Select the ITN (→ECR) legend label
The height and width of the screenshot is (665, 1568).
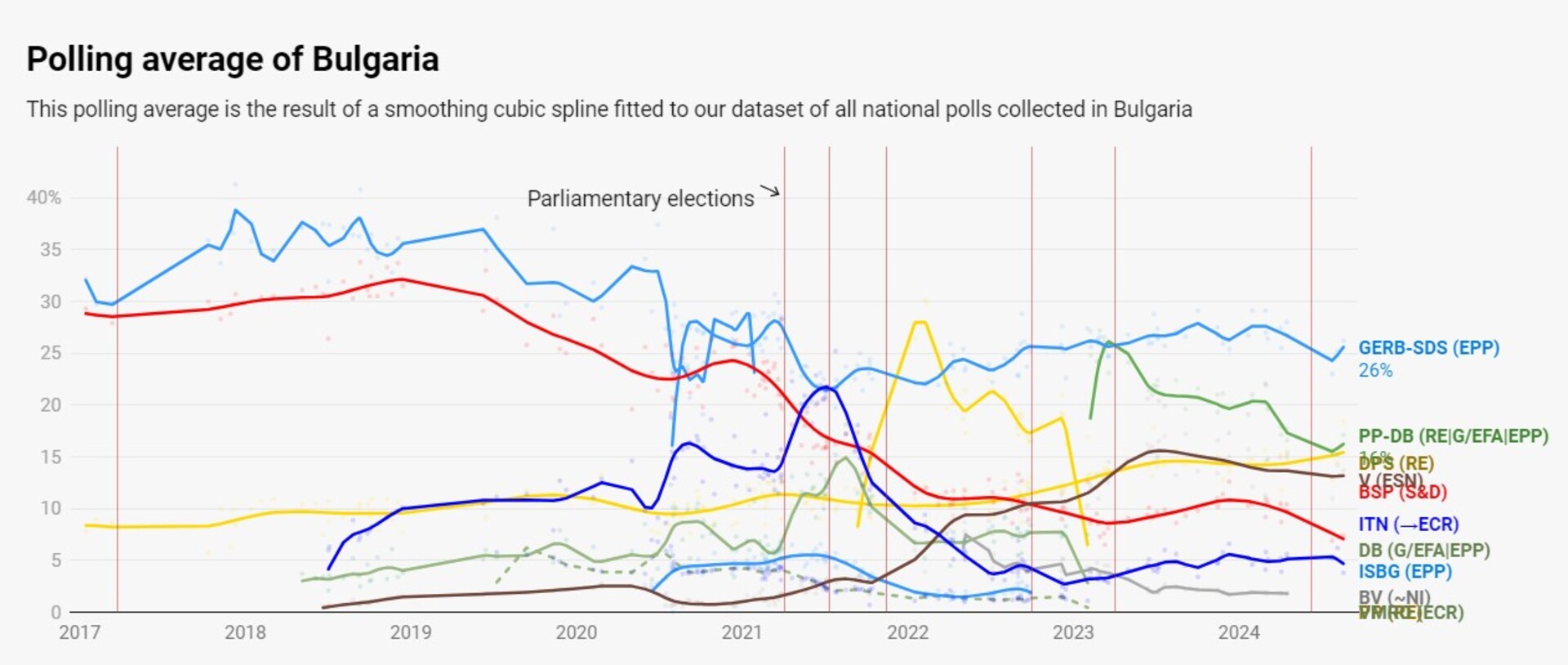1408,524
